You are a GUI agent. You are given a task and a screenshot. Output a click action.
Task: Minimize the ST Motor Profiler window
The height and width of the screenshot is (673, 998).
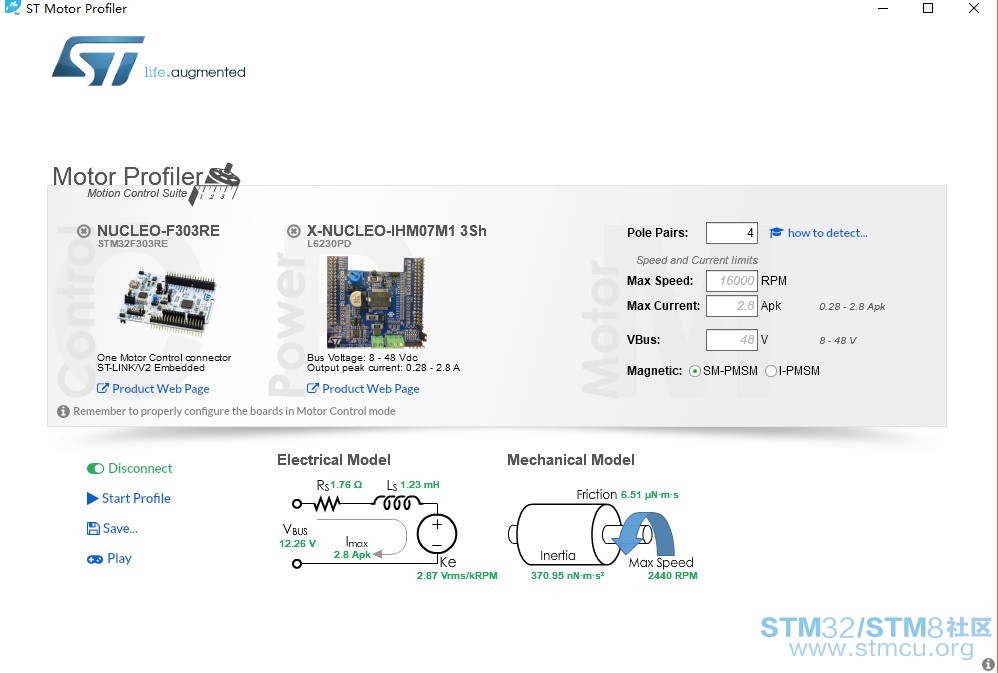[883, 8]
